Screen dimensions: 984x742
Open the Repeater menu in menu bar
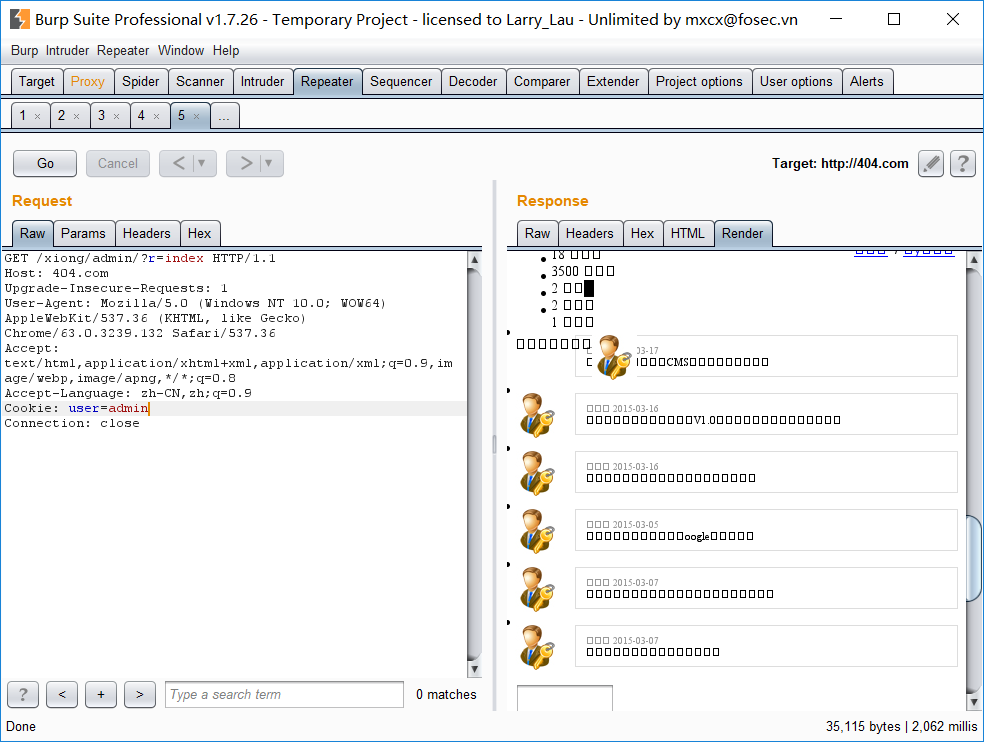pos(123,50)
